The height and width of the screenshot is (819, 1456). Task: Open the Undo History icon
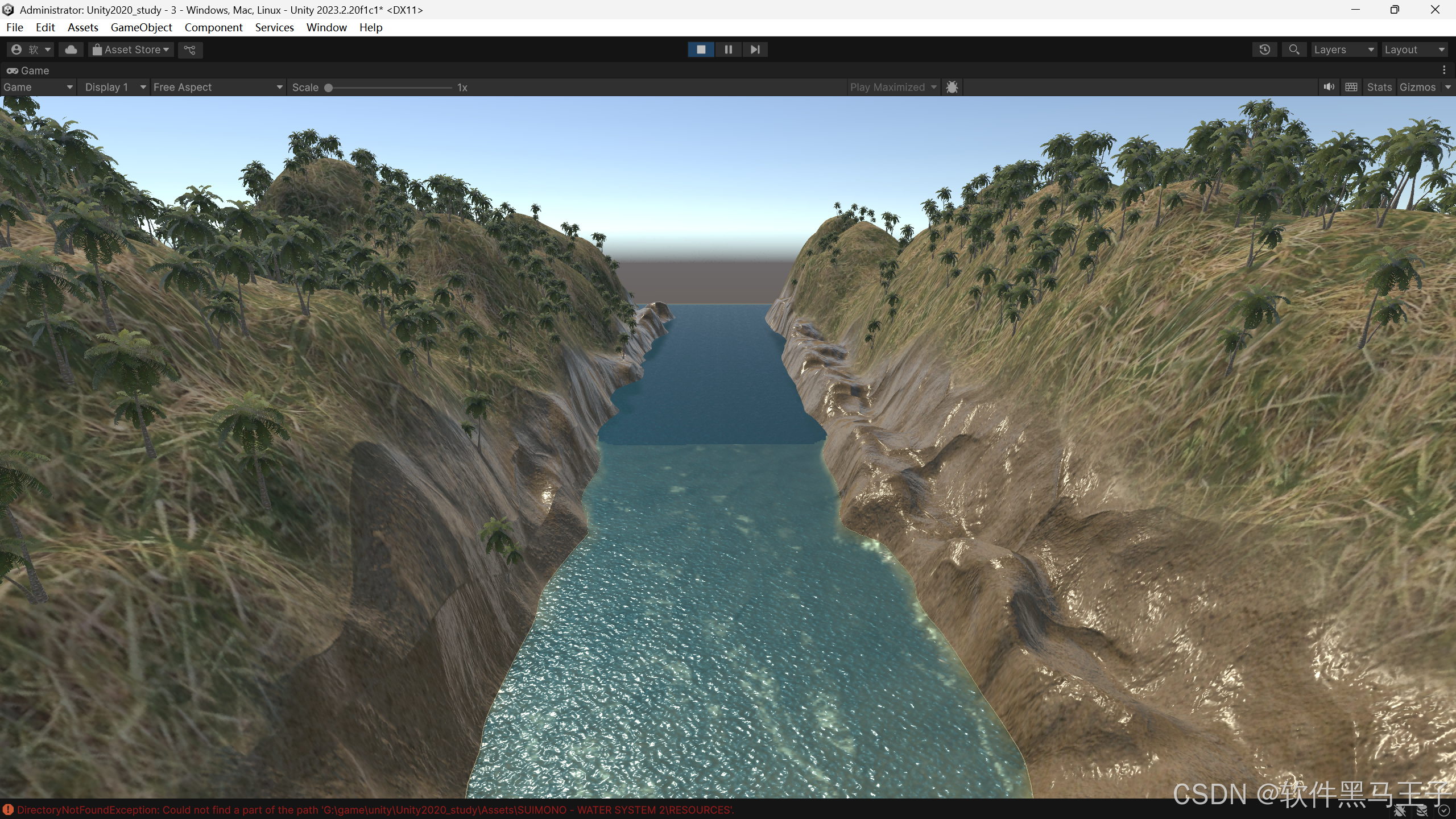[x=1264, y=49]
